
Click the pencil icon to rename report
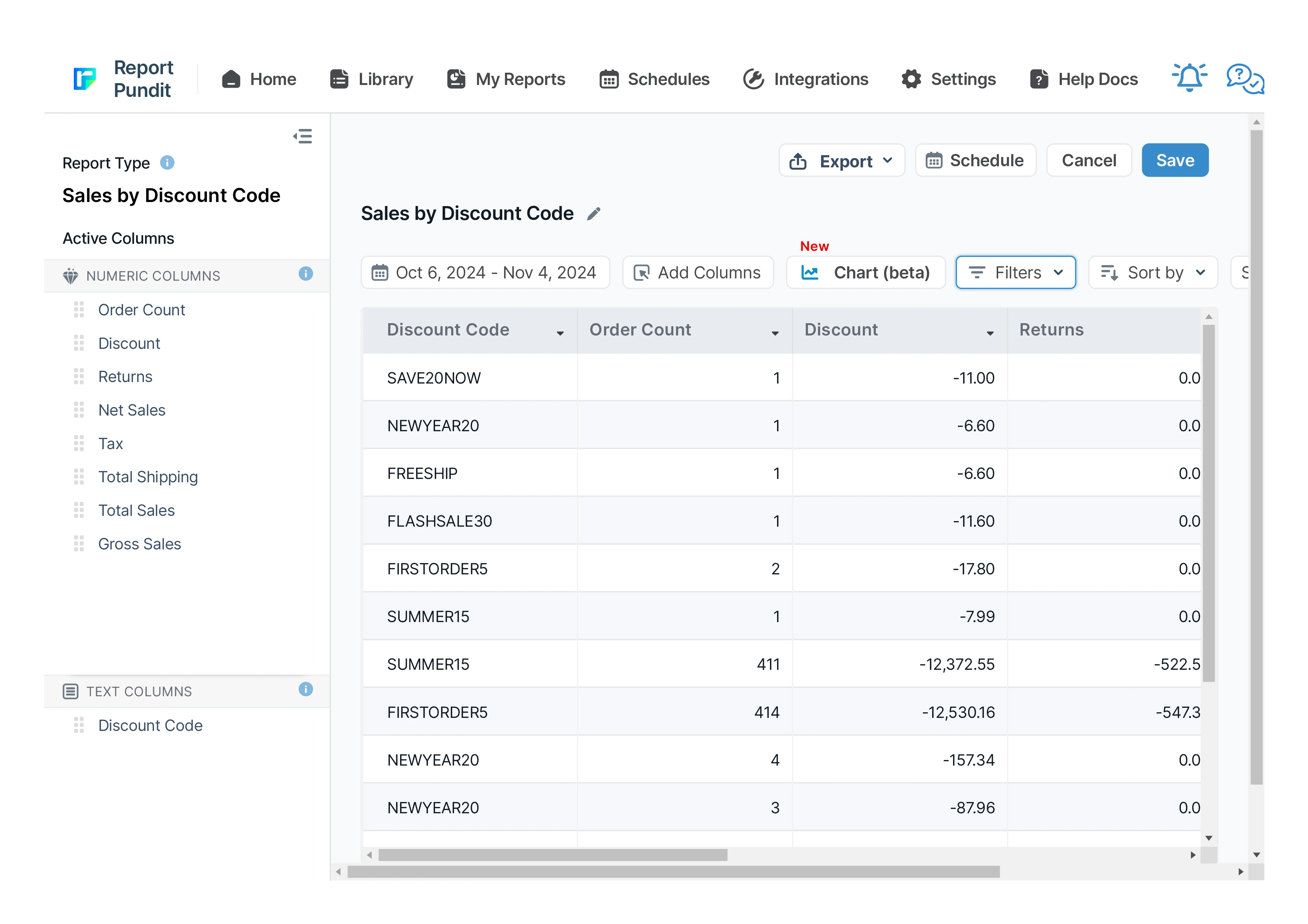point(594,214)
